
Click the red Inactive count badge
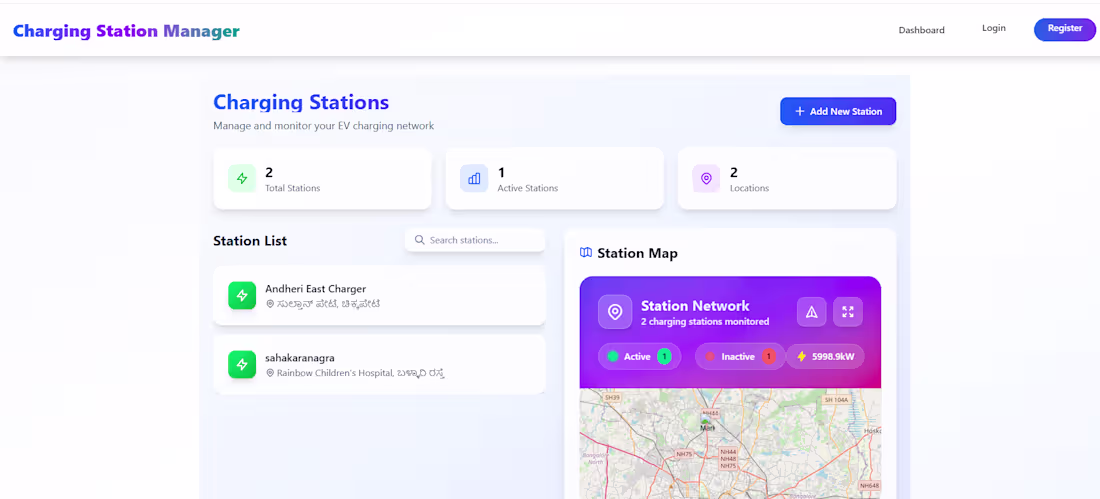coord(768,357)
